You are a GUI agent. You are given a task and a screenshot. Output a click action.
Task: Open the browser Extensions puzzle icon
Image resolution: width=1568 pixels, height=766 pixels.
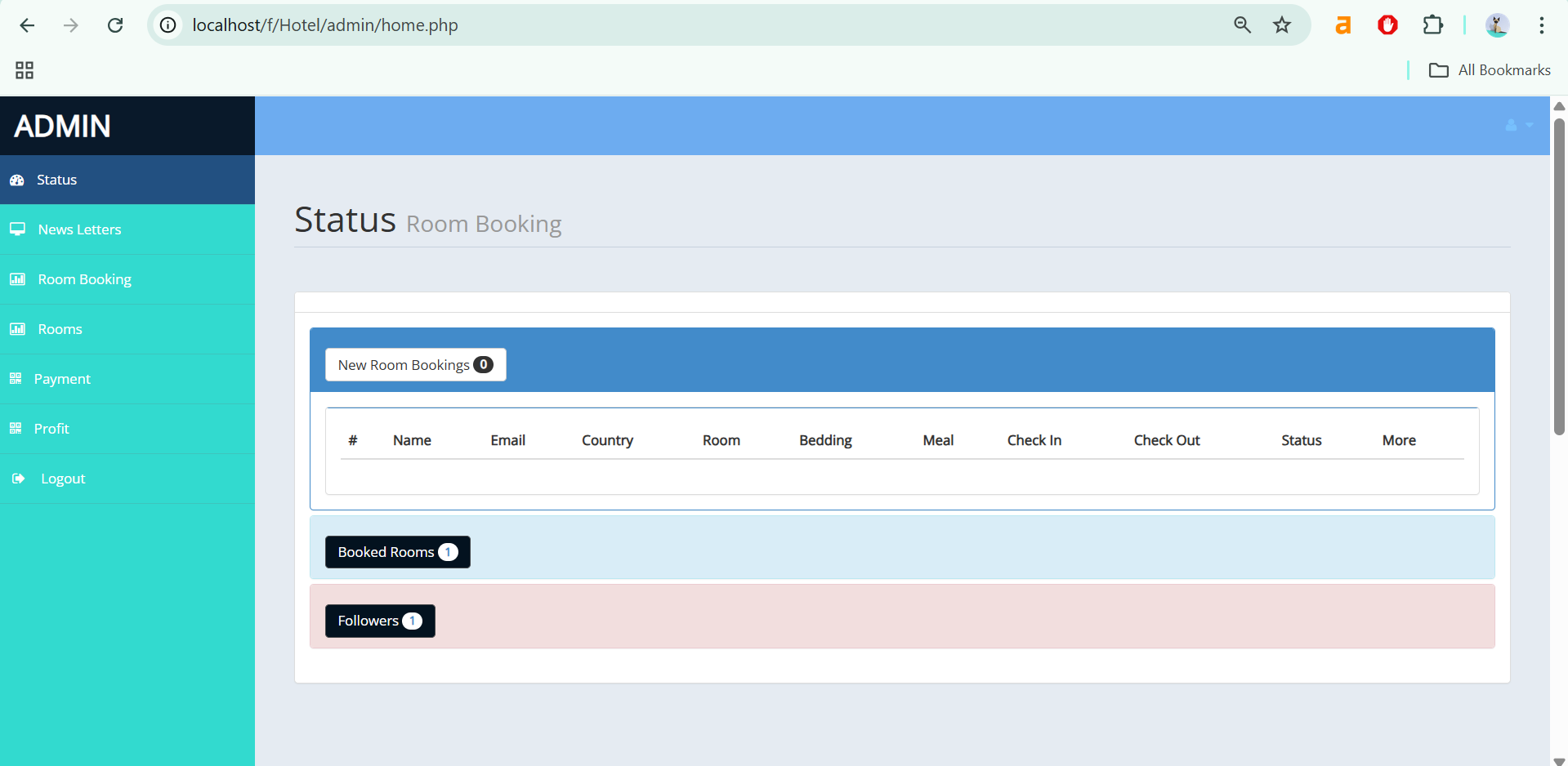1432,25
